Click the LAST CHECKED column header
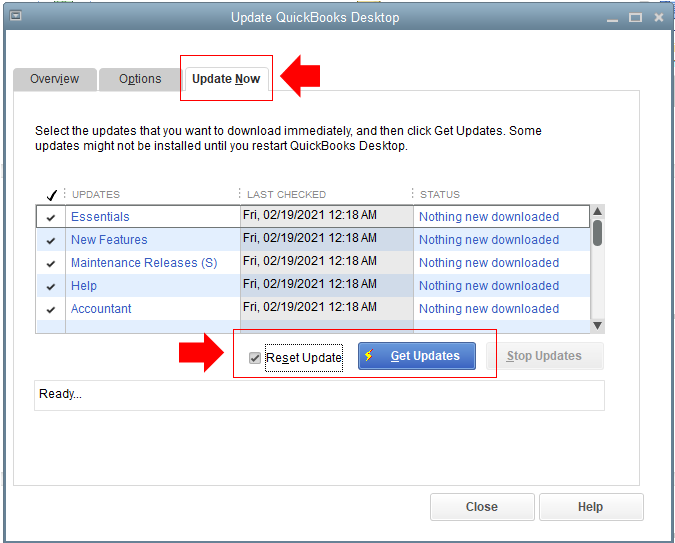The width and height of the screenshot is (675, 543). [x=287, y=195]
